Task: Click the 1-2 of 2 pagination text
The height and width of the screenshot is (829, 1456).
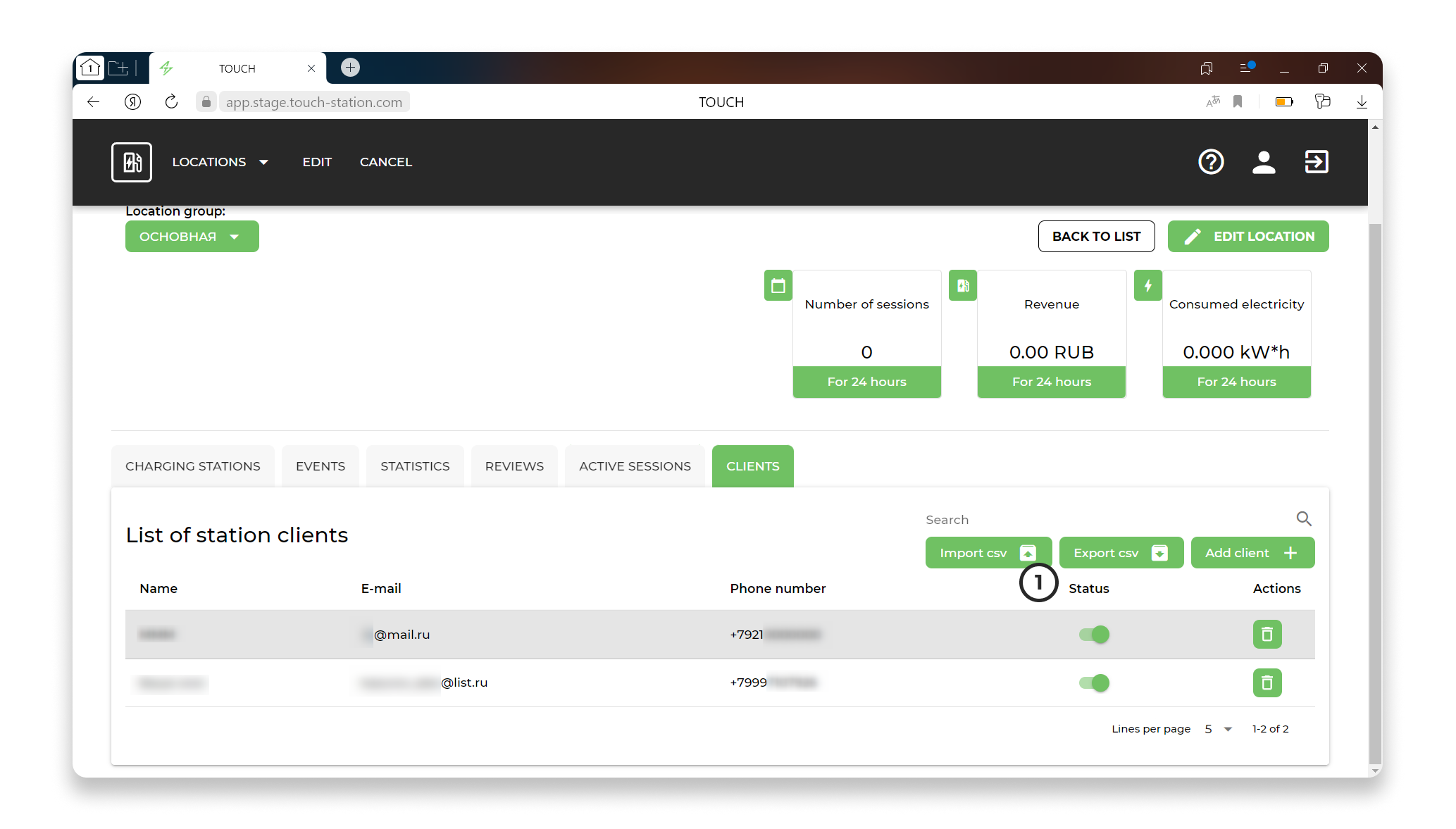Action: (x=1270, y=729)
